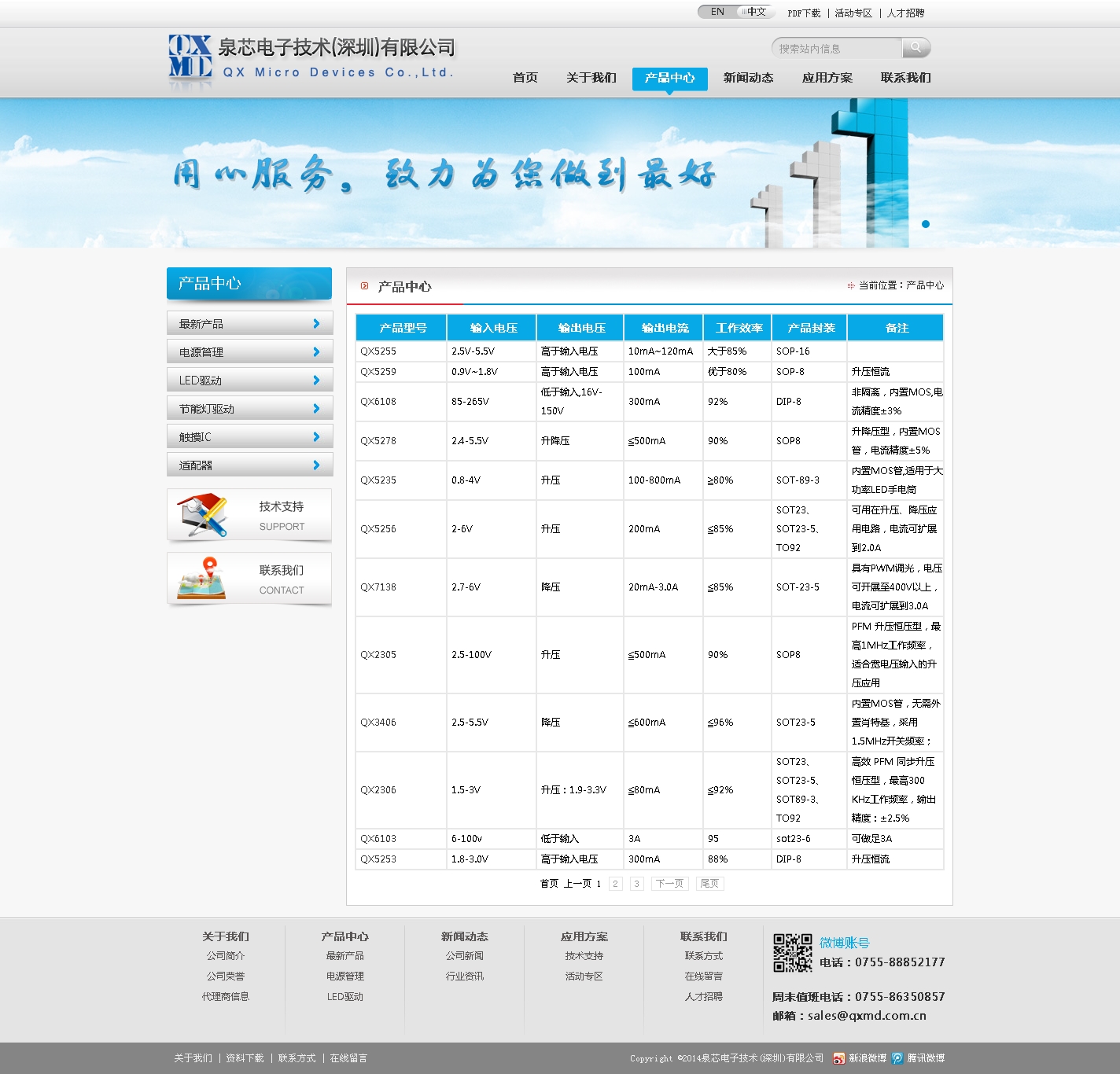1120x1074 pixels.
Task: Open the PDF下载 link
Action: (804, 13)
